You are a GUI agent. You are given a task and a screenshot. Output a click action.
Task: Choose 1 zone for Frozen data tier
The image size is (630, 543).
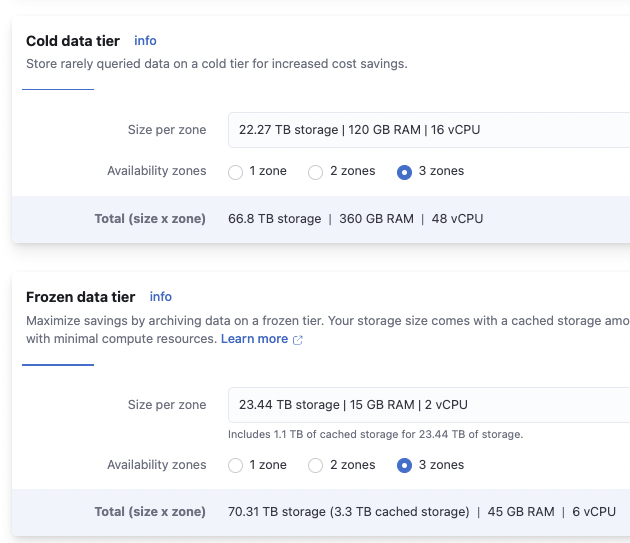(236, 465)
